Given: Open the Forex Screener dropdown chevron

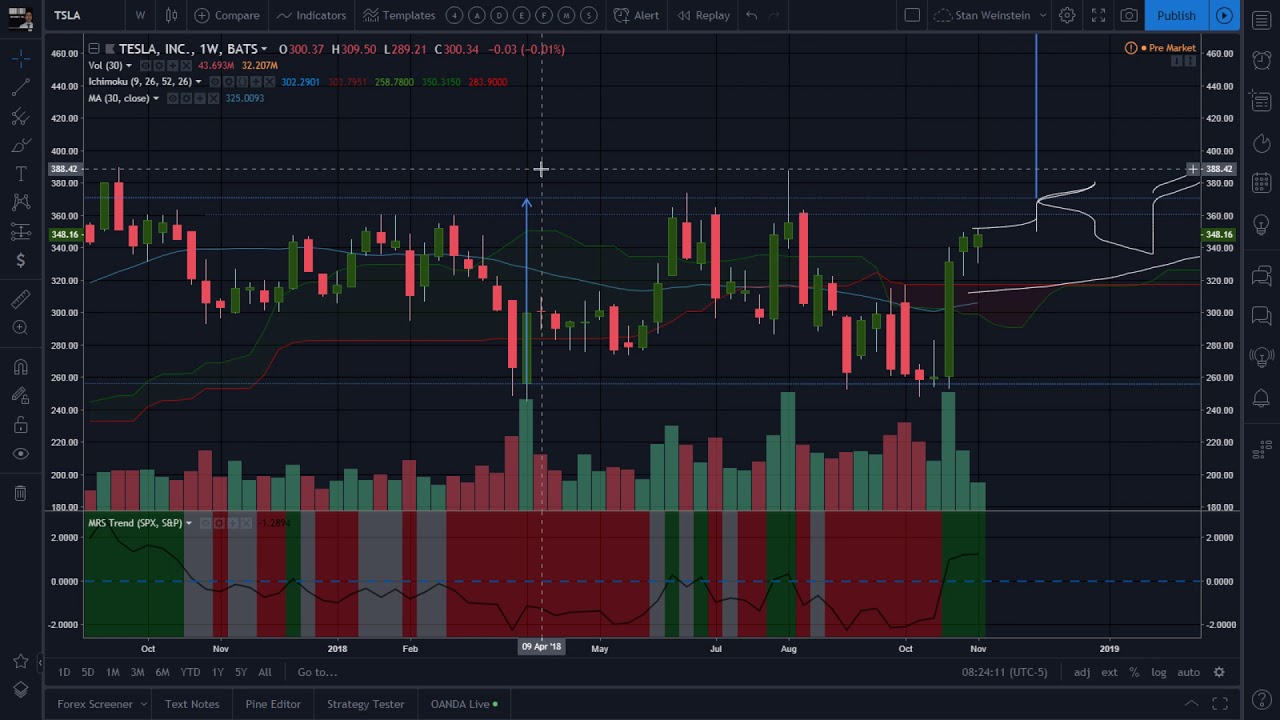Looking at the screenshot, I should [x=143, y=704].
